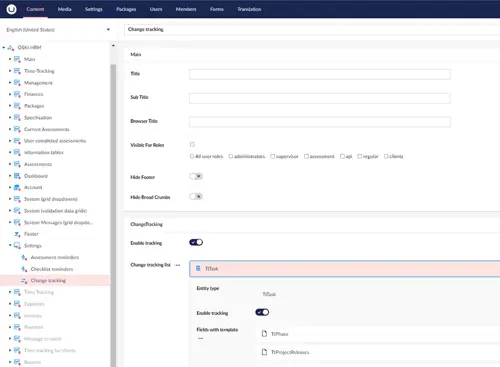500x367 pixels.
Task: Click the Change tracking node icon
Action: tap(24, 281)
